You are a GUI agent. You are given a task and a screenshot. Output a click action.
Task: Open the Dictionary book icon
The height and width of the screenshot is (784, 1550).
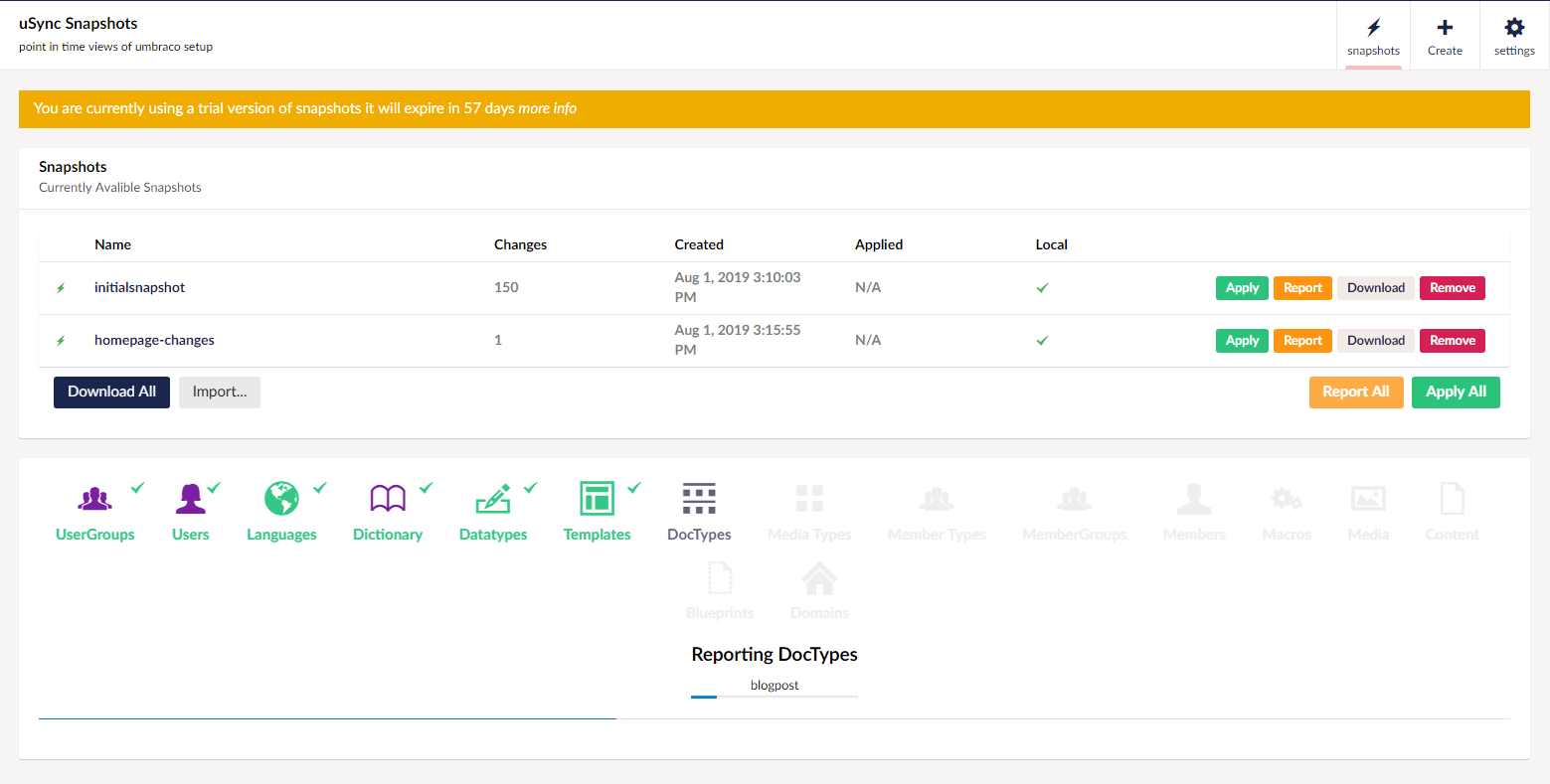tap(388, 498)
